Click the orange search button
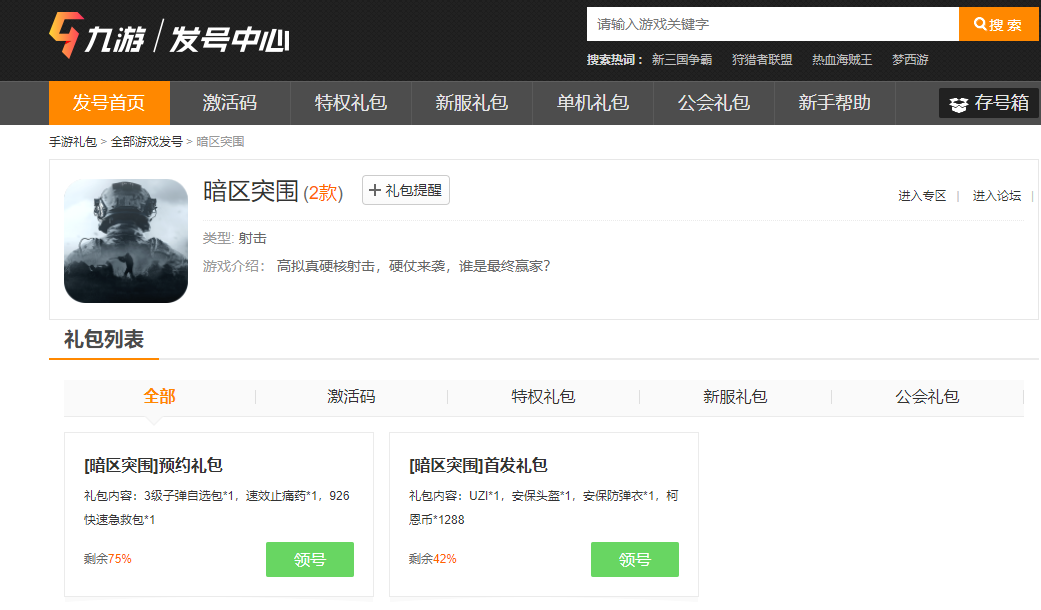 coord(997,24)
